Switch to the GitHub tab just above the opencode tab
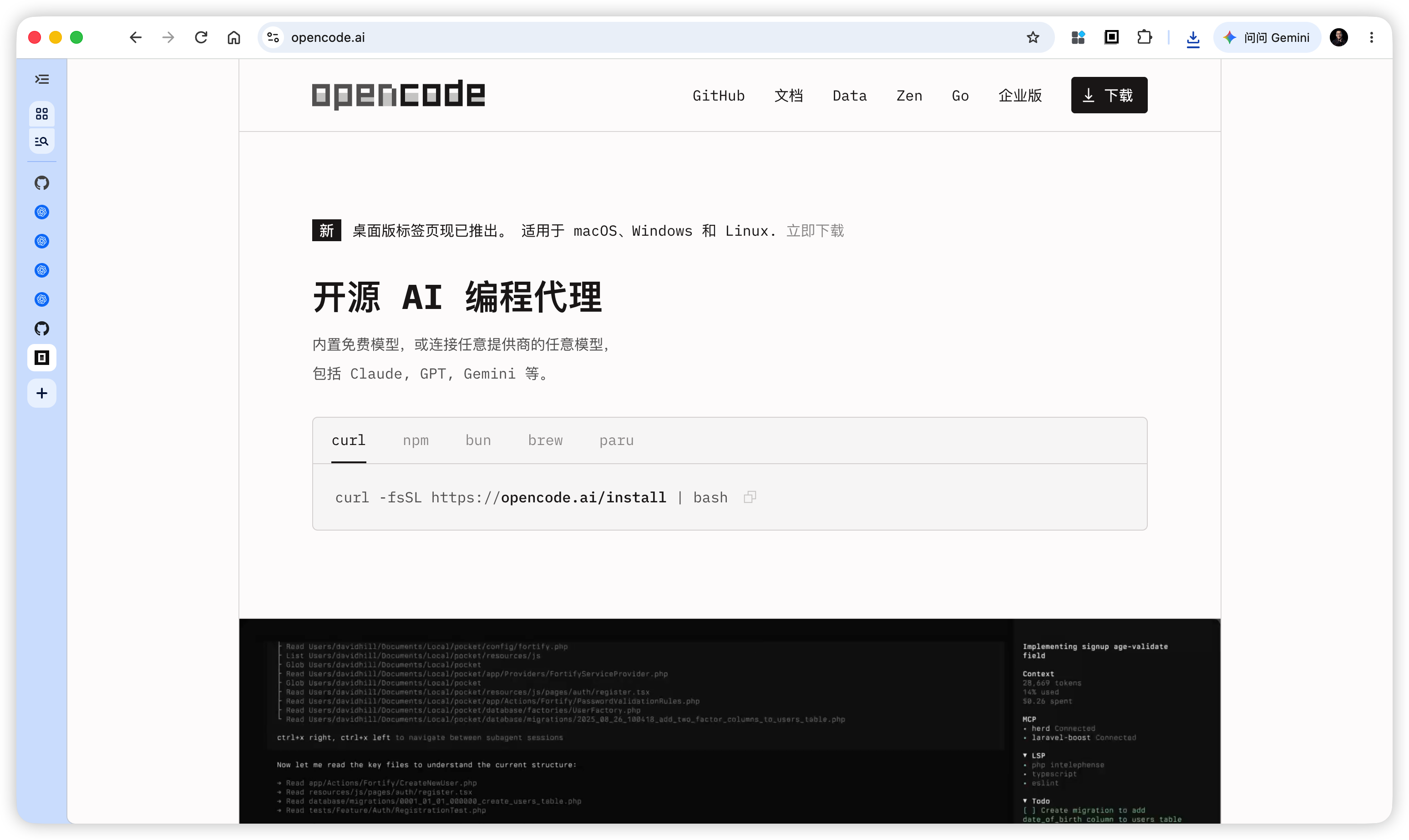The height and width of the screenshot is (840, 1409). pos(42,328)
